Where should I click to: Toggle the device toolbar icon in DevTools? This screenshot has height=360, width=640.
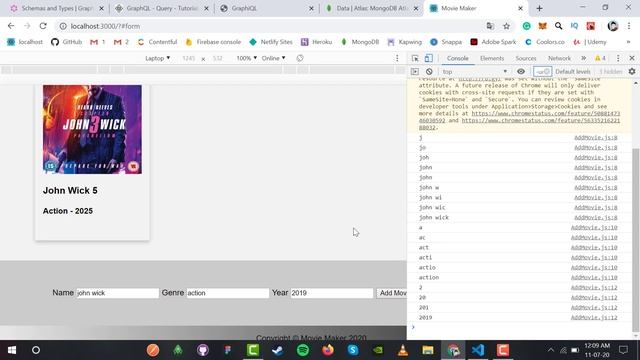click(x=429, y=58)
